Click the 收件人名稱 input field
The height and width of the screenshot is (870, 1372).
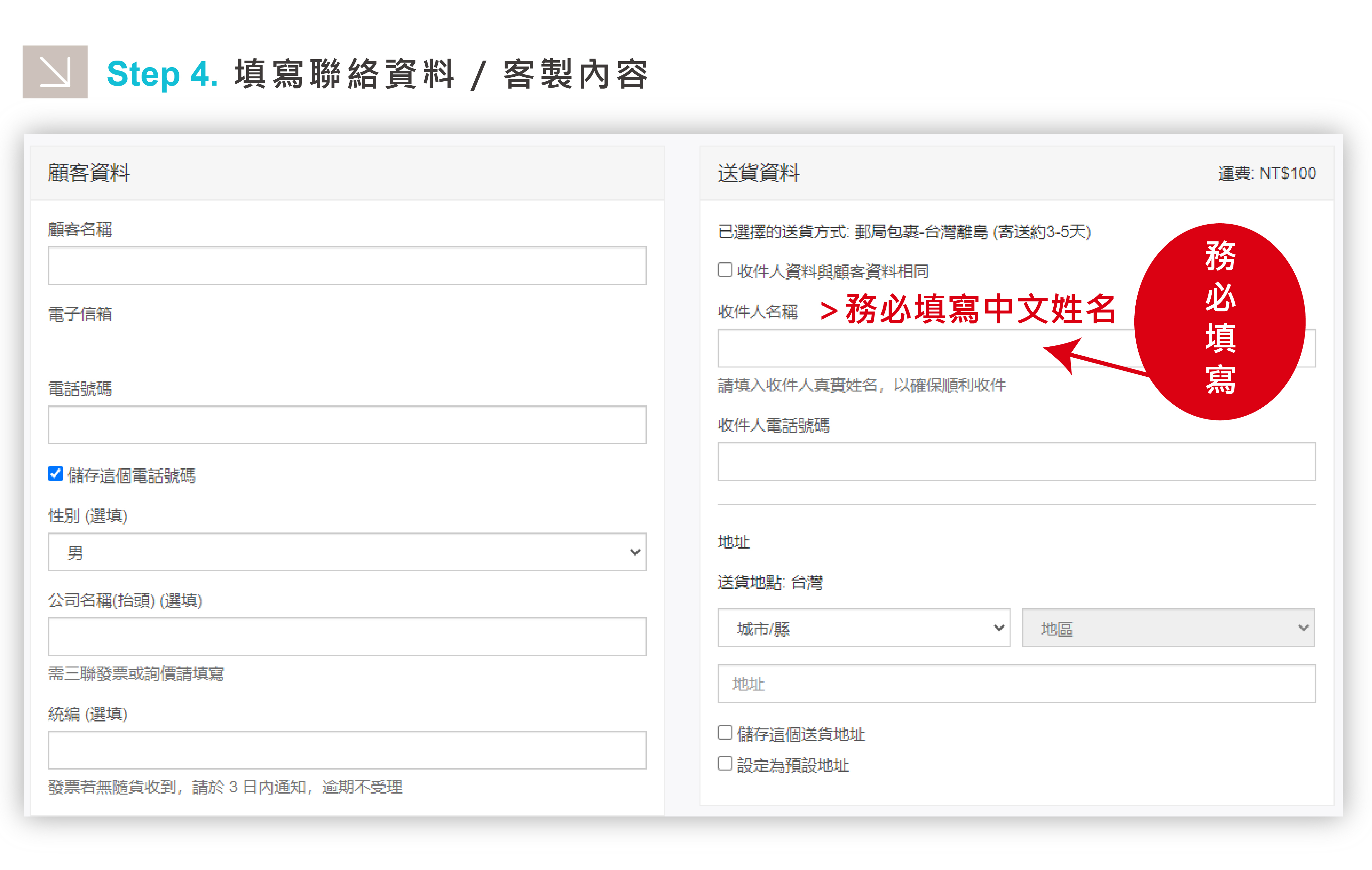click(x=878, y=348)
